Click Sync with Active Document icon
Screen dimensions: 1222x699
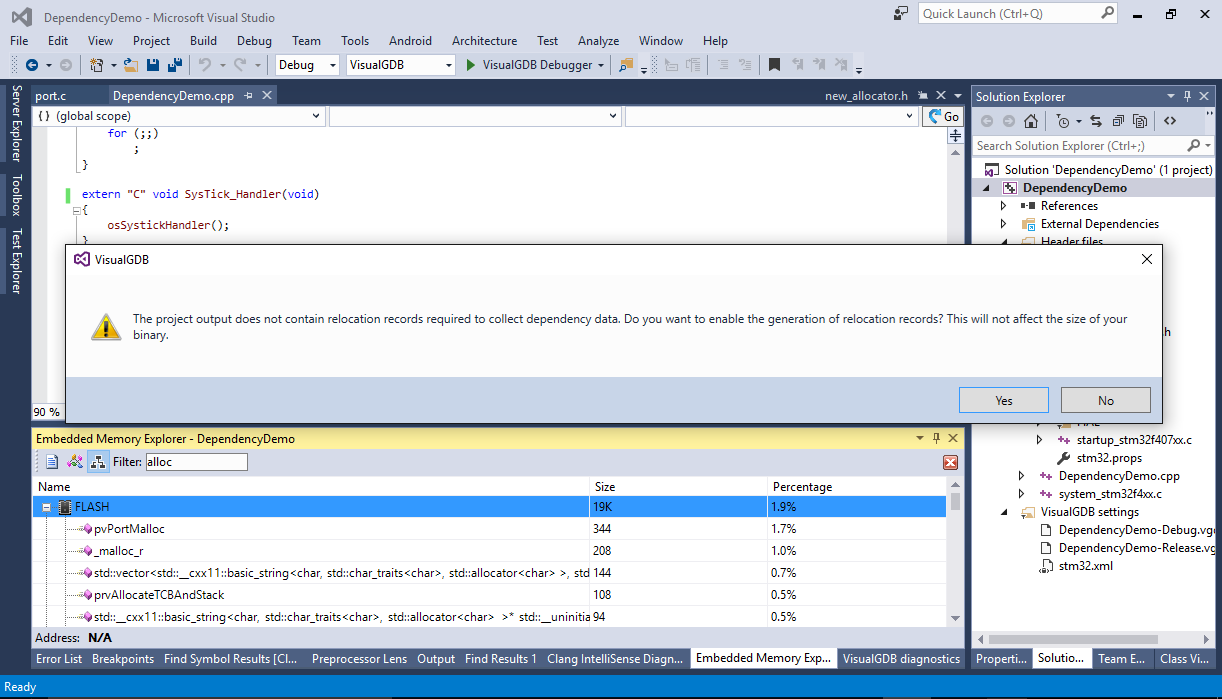coord(1095,121)
